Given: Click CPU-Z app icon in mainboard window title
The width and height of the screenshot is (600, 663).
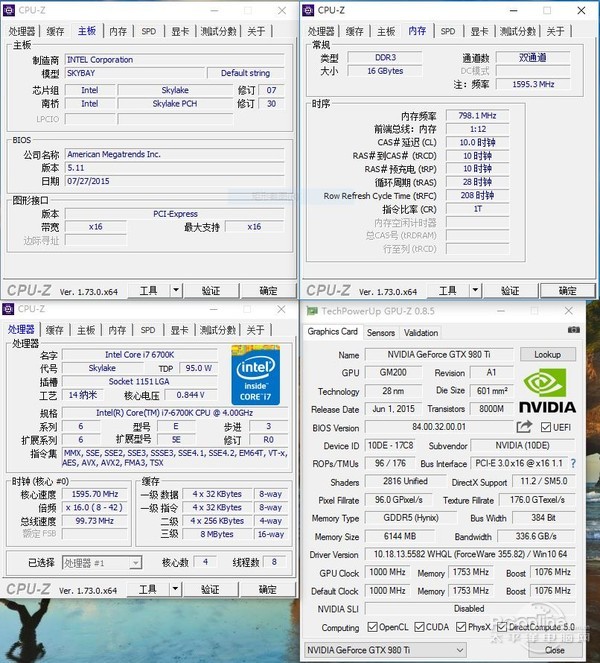Looking at the screenshot, I should (8, 10).
